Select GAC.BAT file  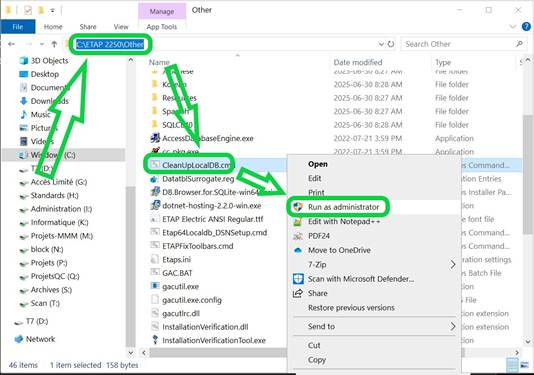click(x=177, y=273)
